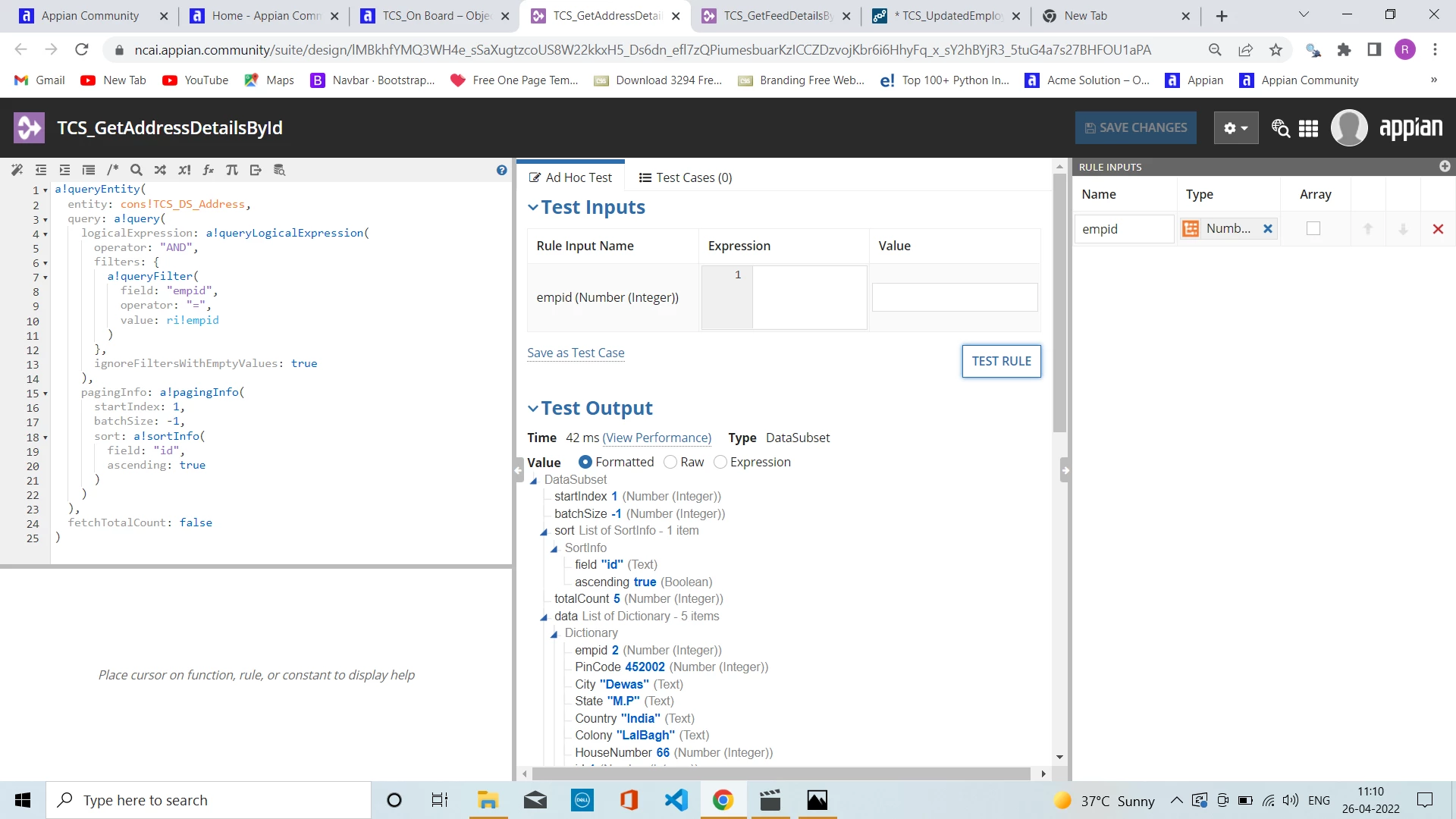The image size is (1456, 819).
Task: Select the Raw value view
Action: (670, 462)
